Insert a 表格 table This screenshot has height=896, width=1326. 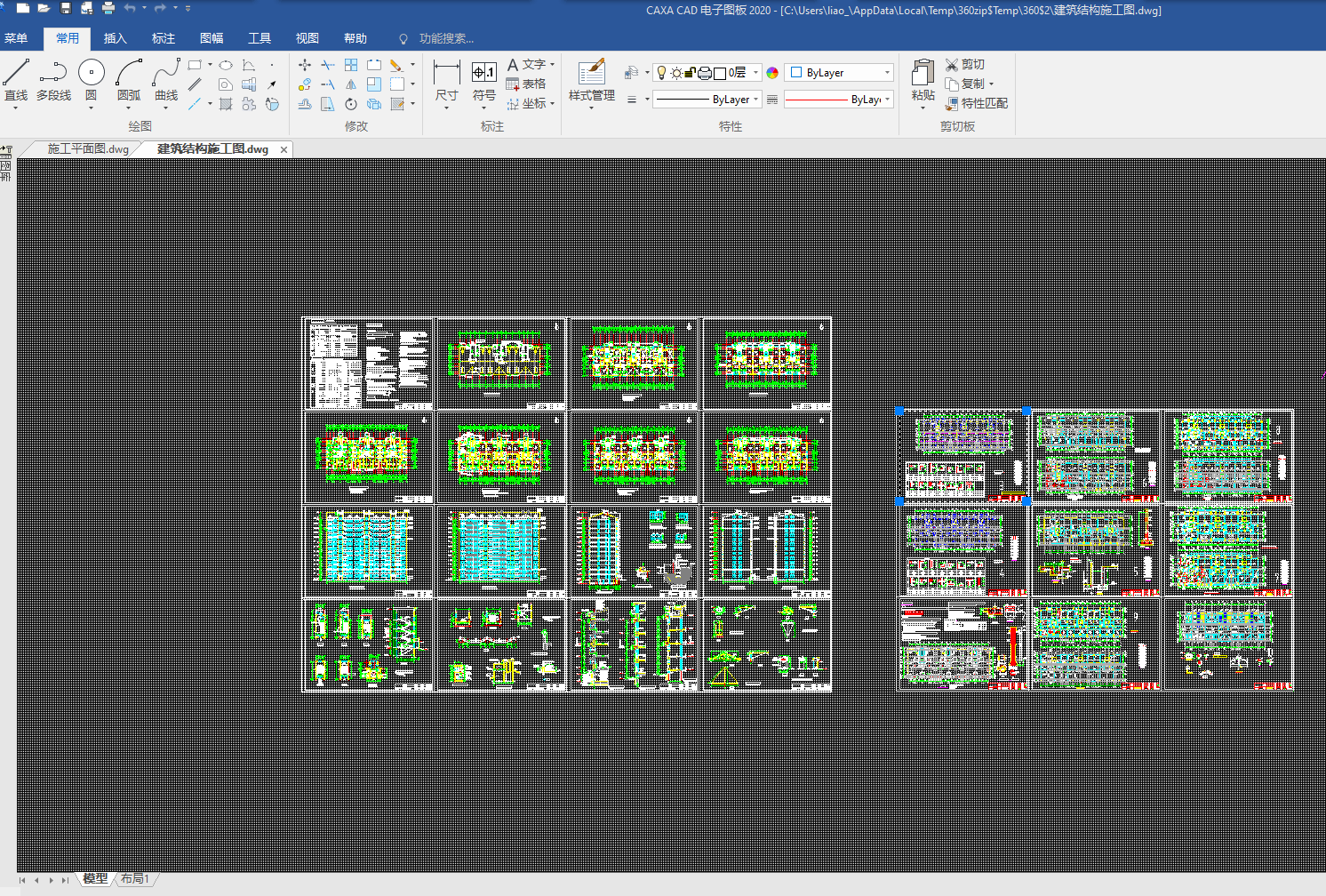[x=526, y=84]
